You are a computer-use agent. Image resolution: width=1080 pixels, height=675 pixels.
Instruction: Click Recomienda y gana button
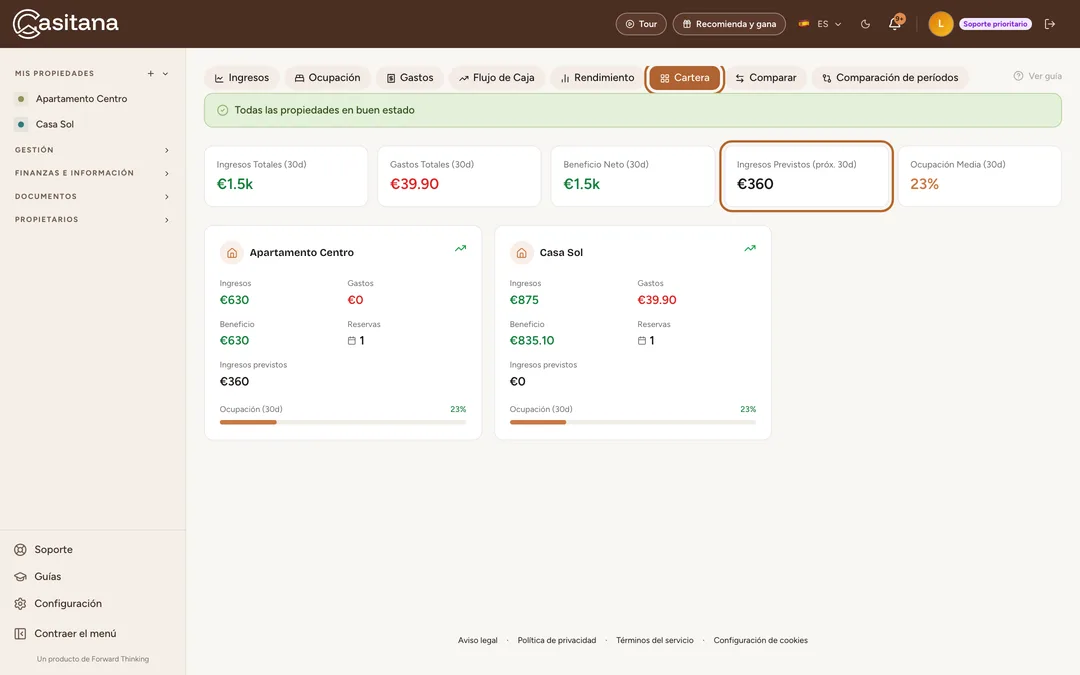point(729,24)
